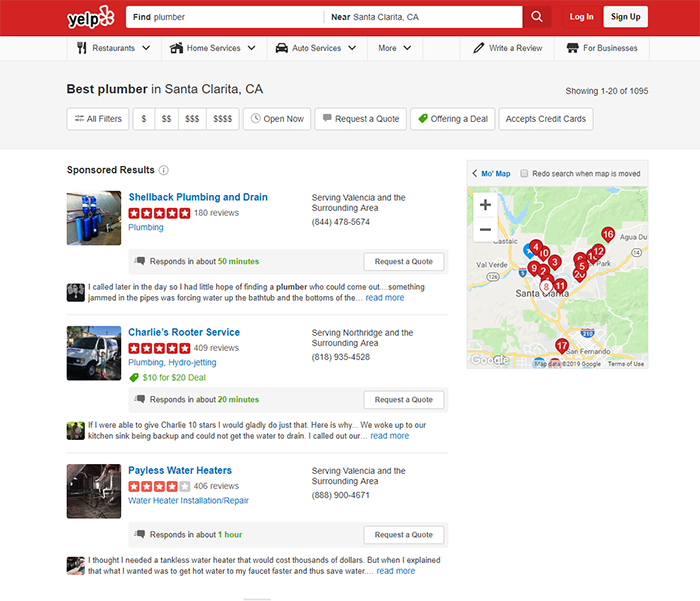Viewport: 700px width, 601px height.
Task: Expand Shellback review with read more
Action: [x=385, y=298]
